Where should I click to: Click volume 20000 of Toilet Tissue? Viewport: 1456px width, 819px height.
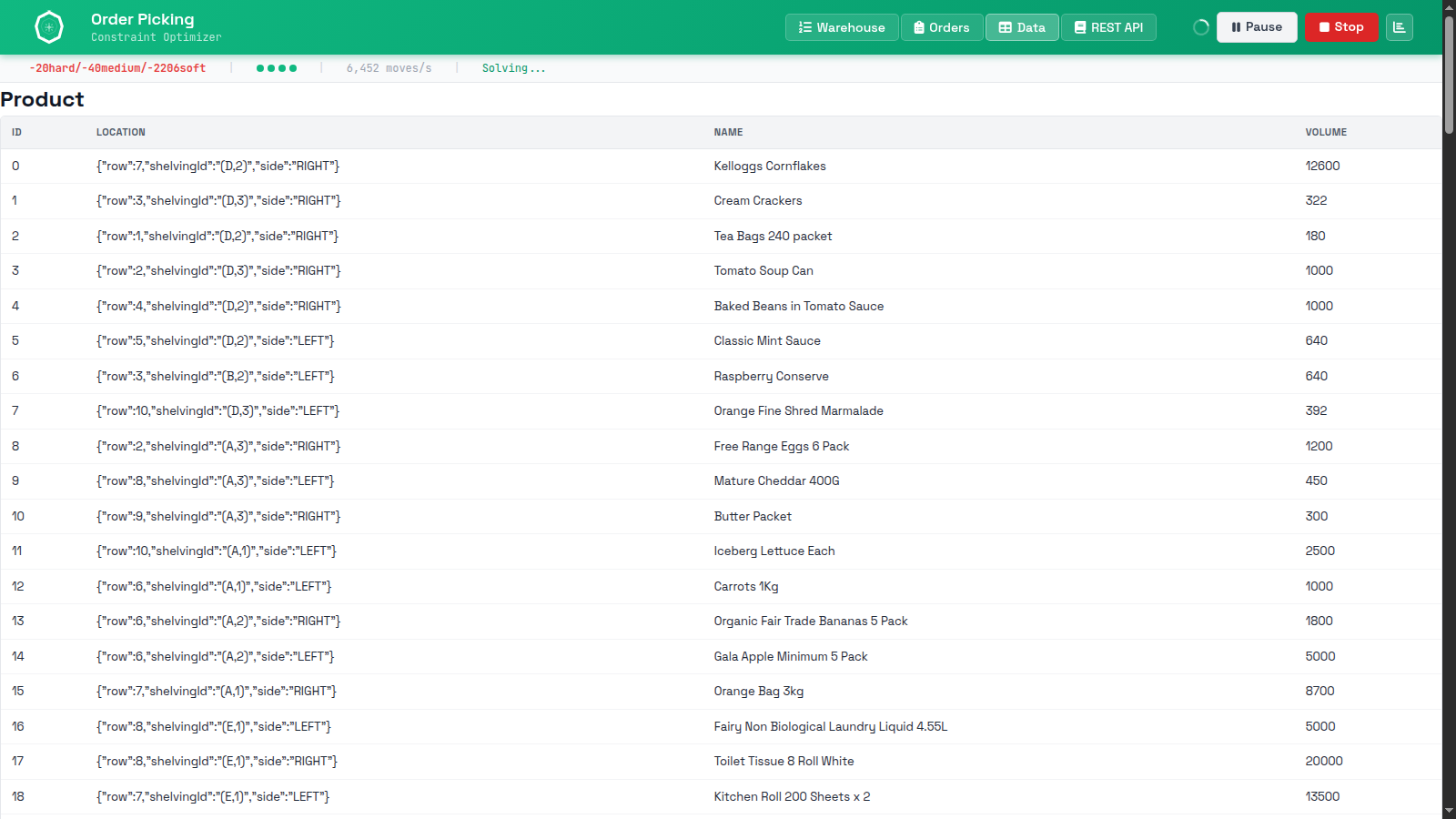(1324, 761)
